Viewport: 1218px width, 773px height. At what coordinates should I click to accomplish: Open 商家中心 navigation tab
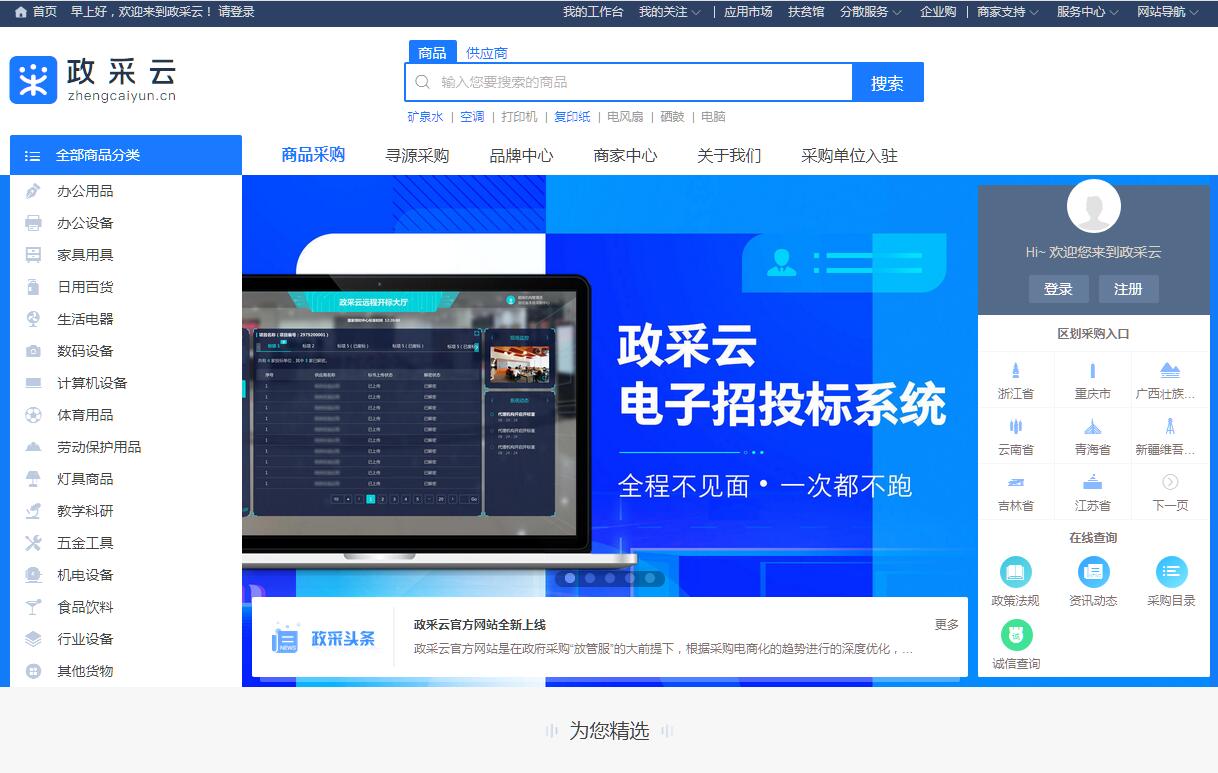click(x=625, y=155)
